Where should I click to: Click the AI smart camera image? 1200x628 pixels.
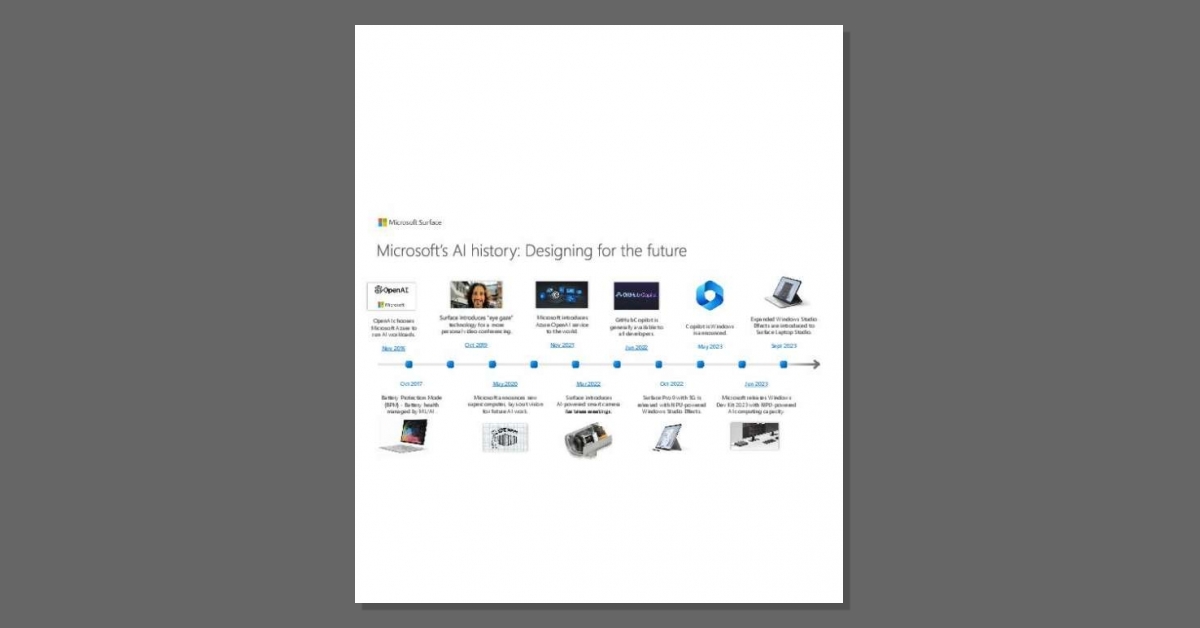[x=586, y=440]
